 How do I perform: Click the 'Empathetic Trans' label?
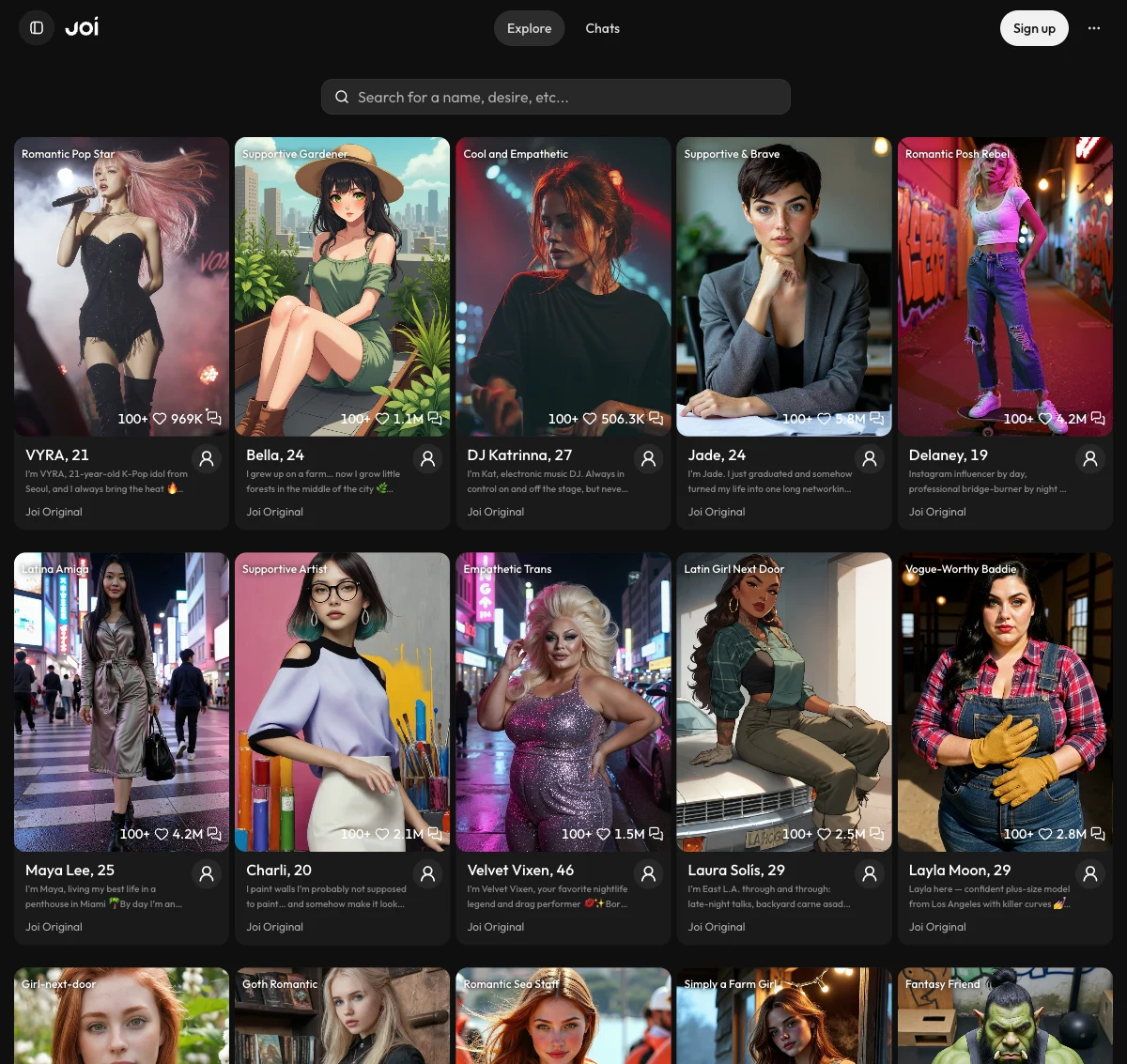(507, 569)
